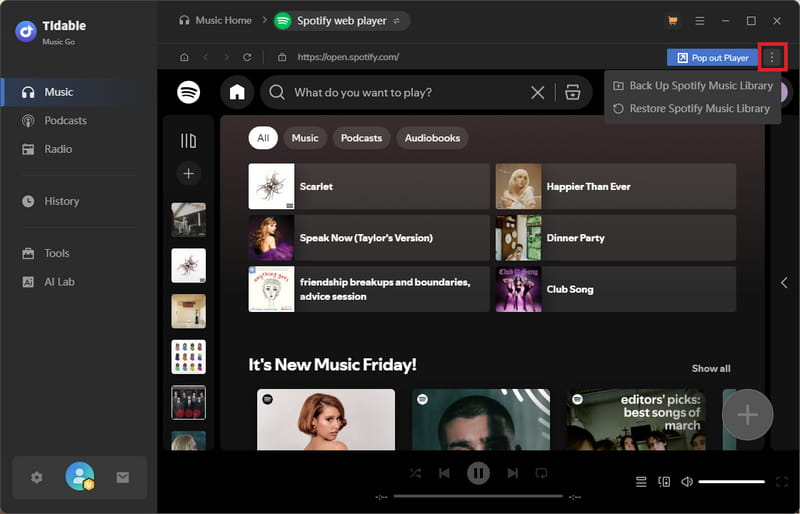Open Browse icon next to search
Screen dimensions: 800x514
(x=572, y=92)
